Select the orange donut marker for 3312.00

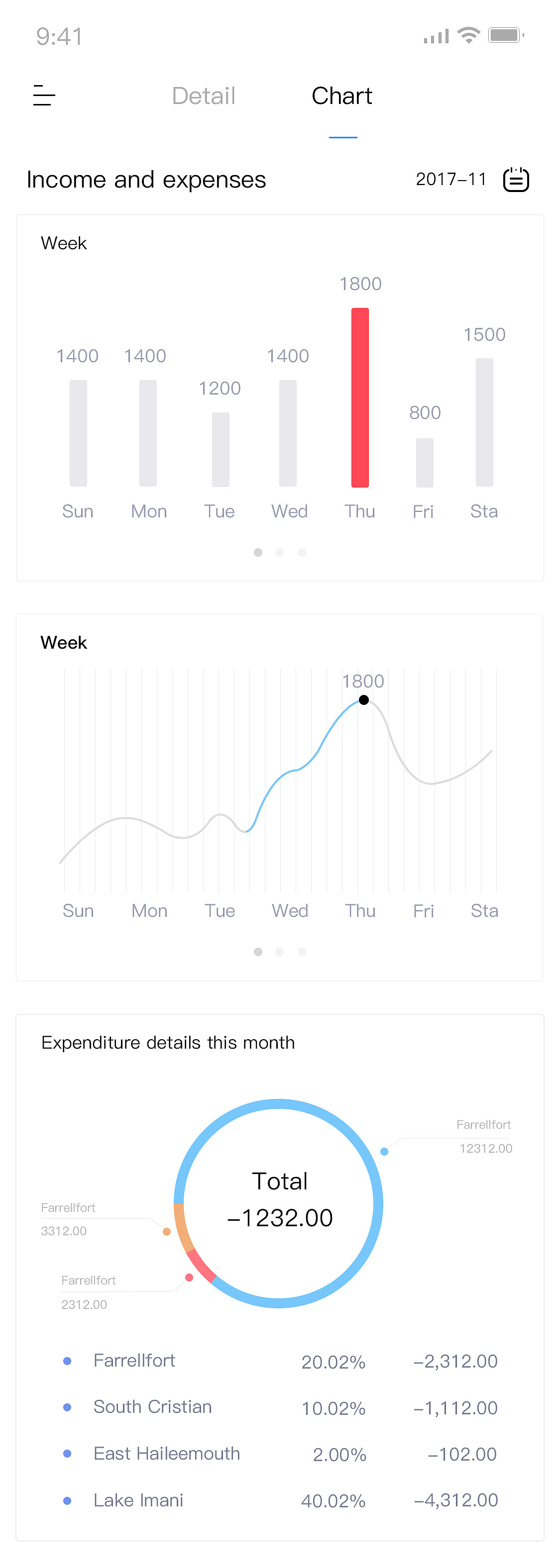pos(166,1231)
